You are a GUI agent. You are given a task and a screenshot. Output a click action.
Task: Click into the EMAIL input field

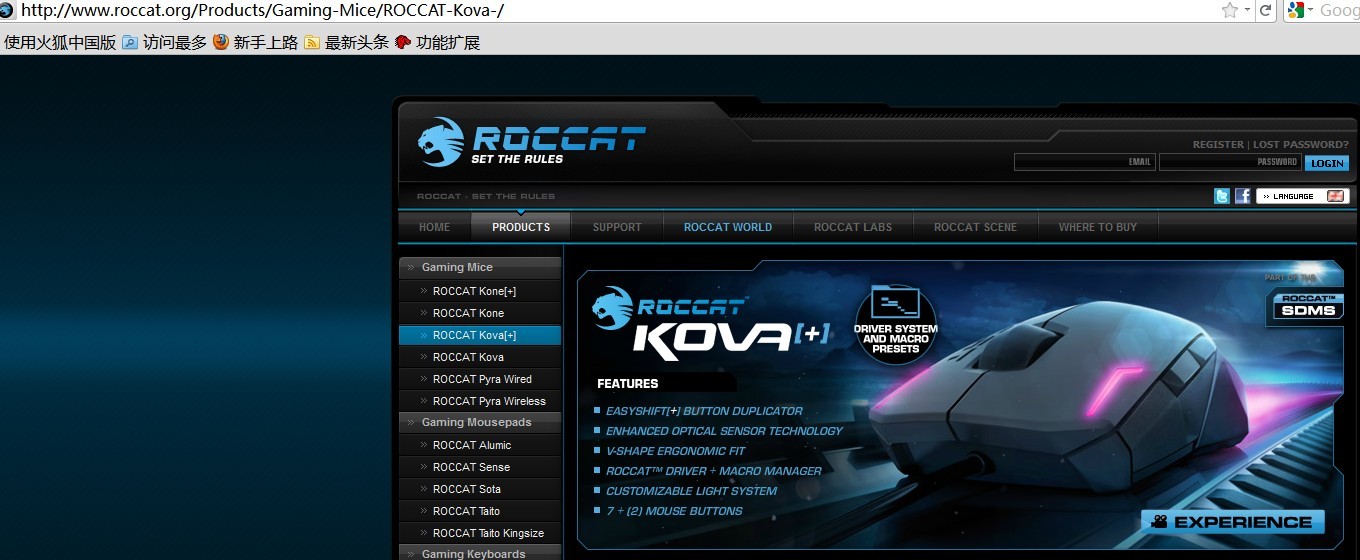point(1085,162)
